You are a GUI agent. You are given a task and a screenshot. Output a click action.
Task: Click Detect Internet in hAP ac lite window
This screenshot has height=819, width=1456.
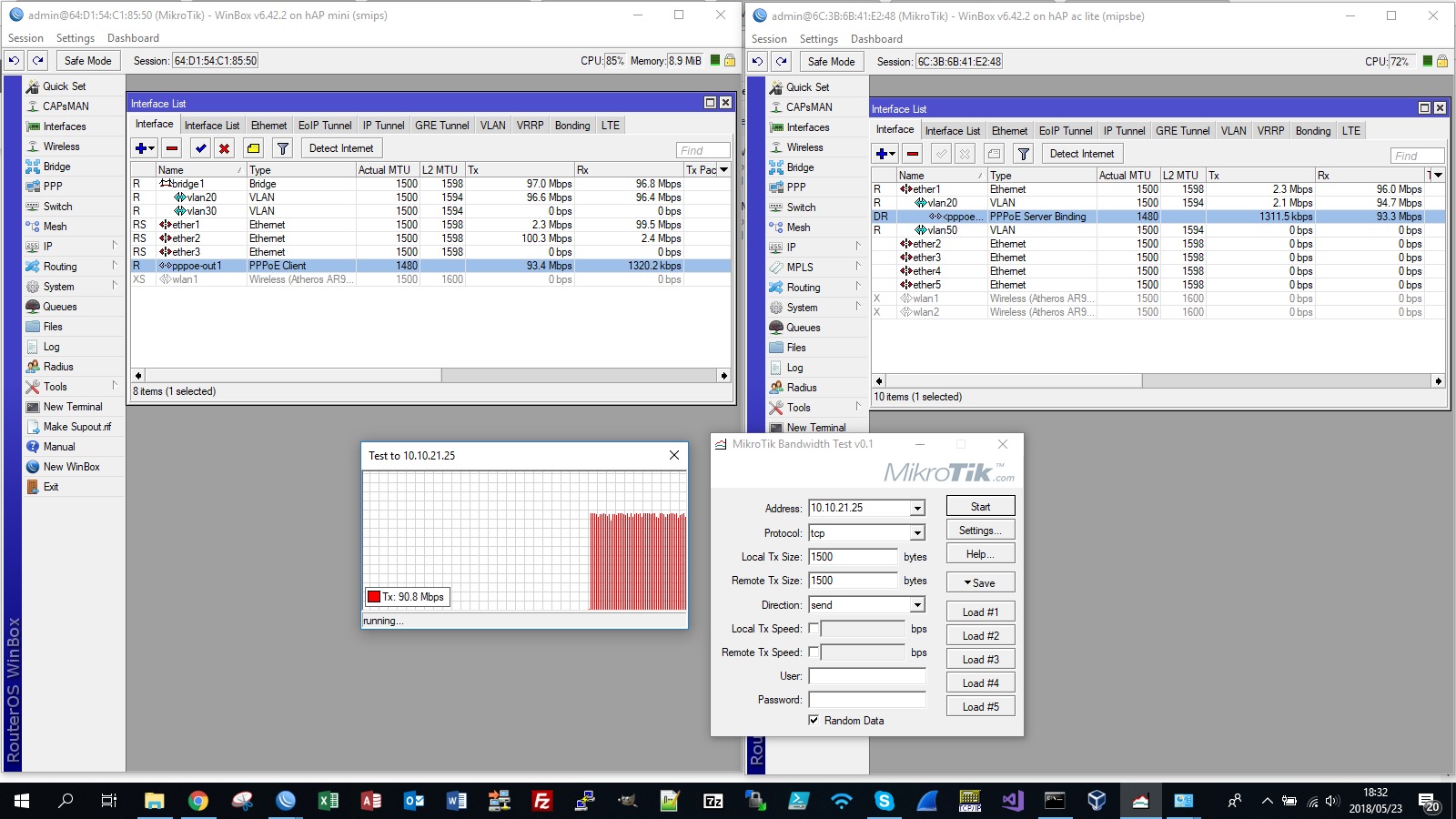tap(1081, 154)
